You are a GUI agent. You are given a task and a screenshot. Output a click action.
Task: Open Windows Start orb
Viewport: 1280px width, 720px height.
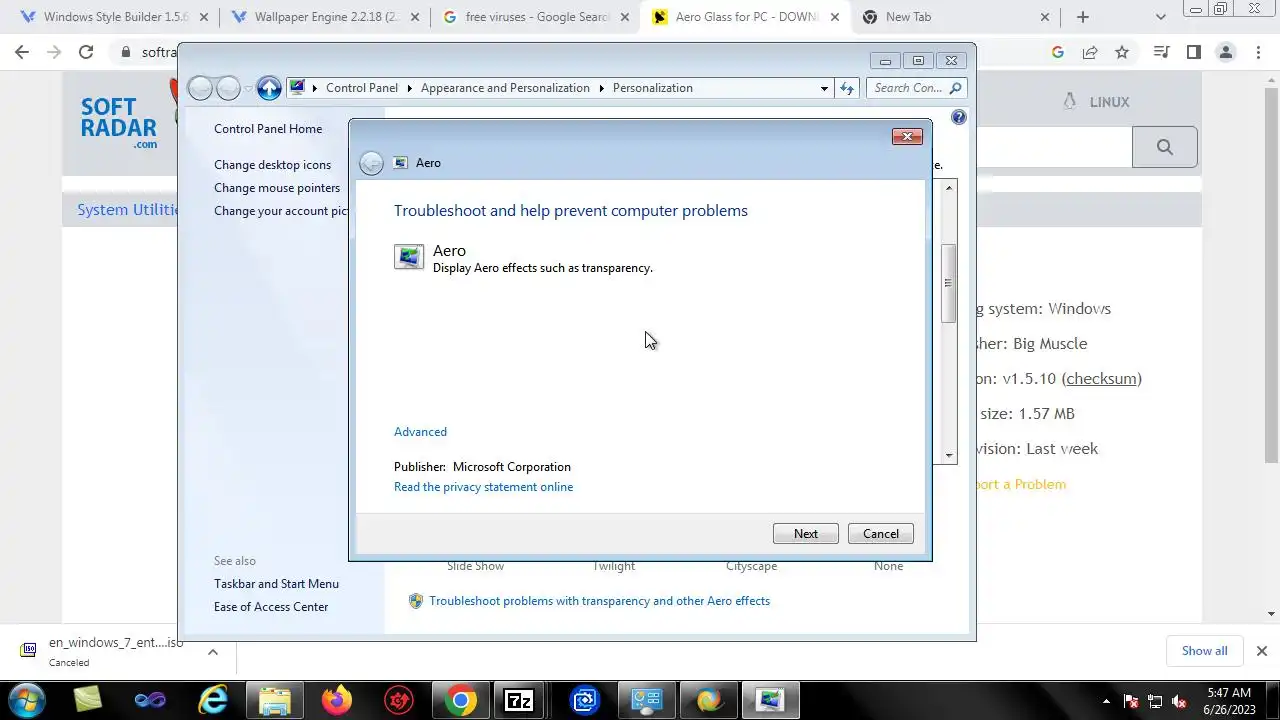coord(27,700)
